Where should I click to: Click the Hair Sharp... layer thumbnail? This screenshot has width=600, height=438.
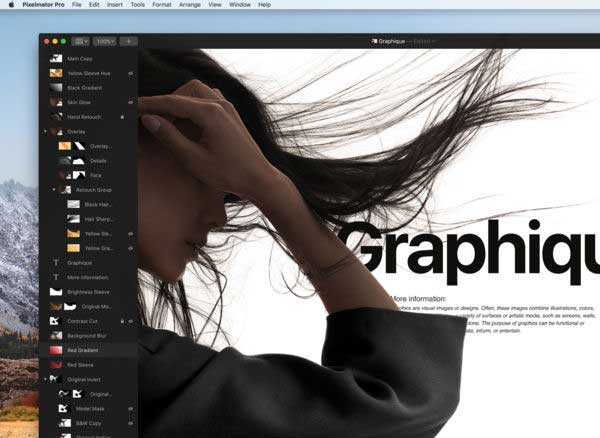pyautogui.click(x=73, y=219)
